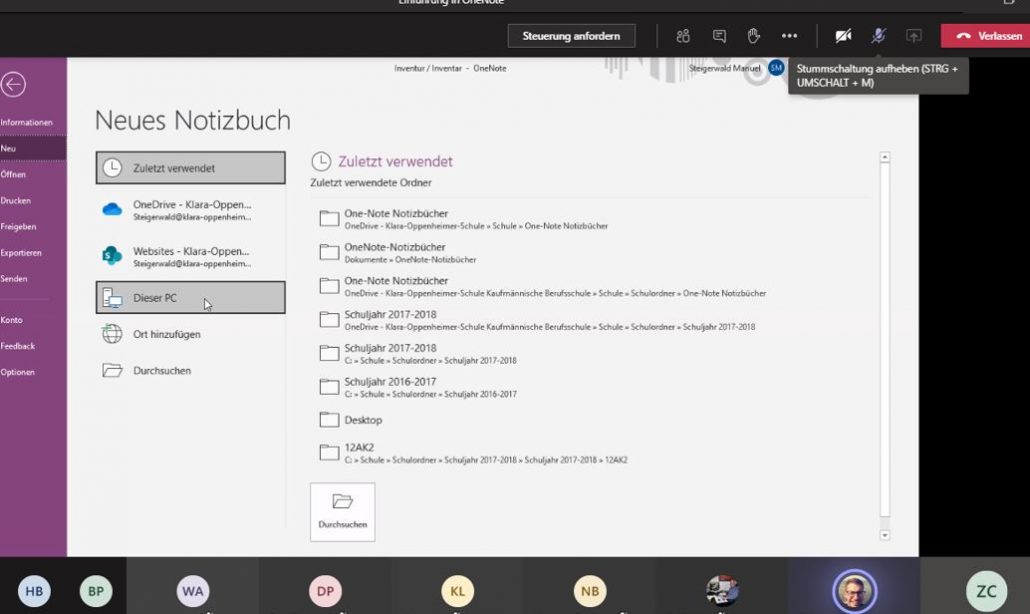Unmute the microphone
Image resolution: width=1030 pixels, height=614 pixels.
(x=878, y=36)
